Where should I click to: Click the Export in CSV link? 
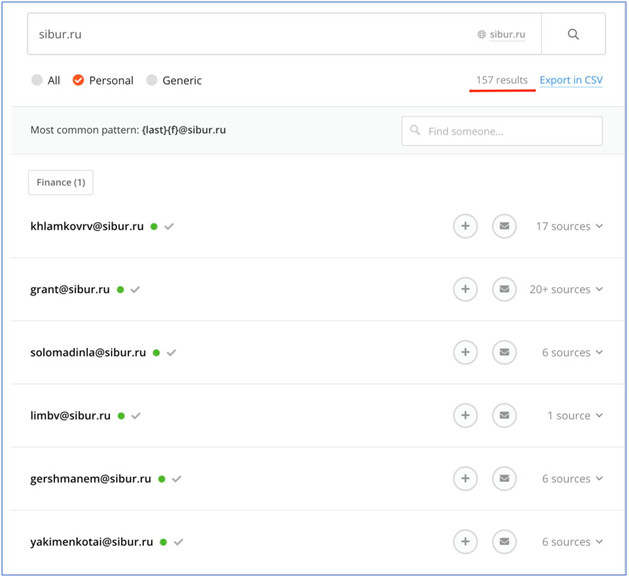point(571,81)
